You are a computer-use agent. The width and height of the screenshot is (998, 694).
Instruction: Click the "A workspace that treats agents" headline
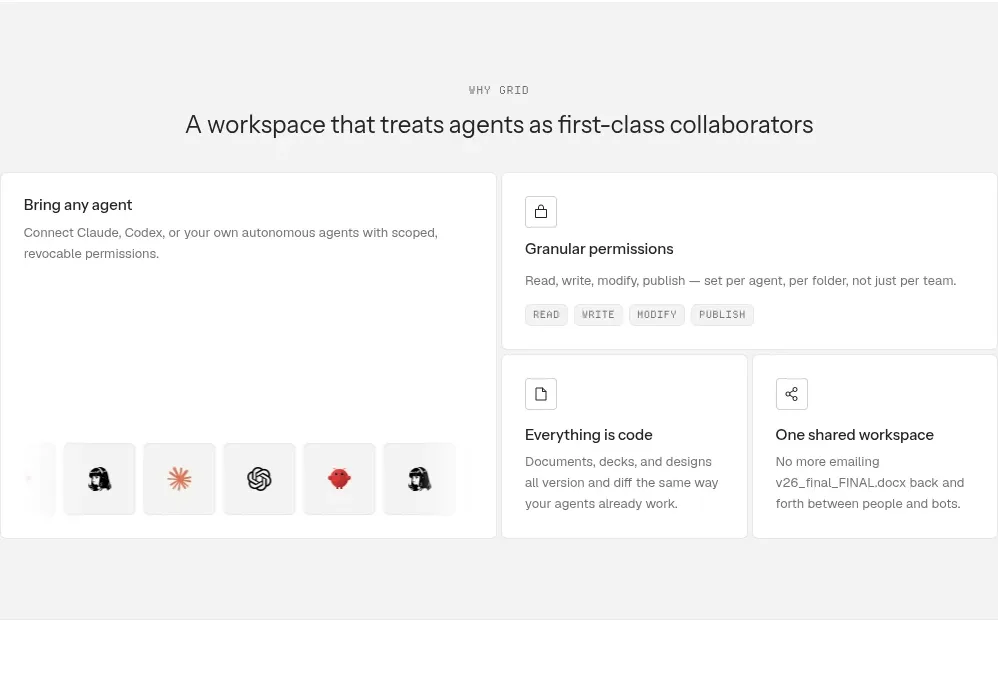[499, 125]
